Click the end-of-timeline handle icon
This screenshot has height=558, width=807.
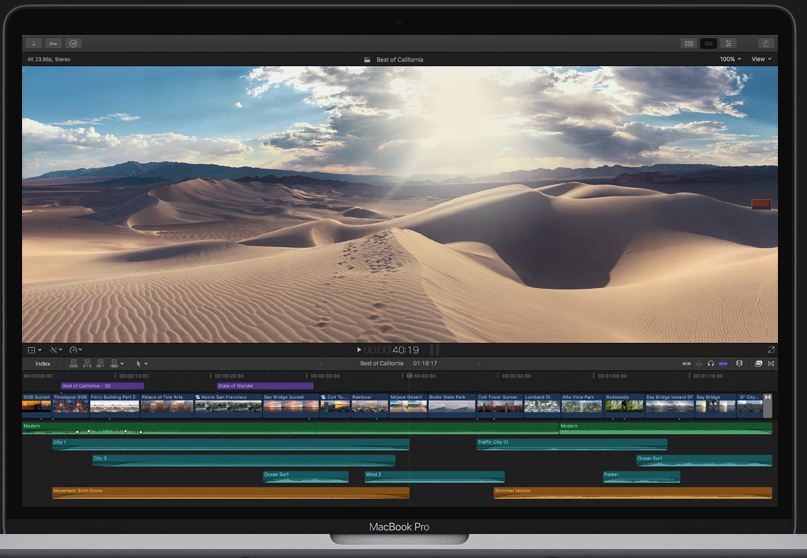[767, 405]
